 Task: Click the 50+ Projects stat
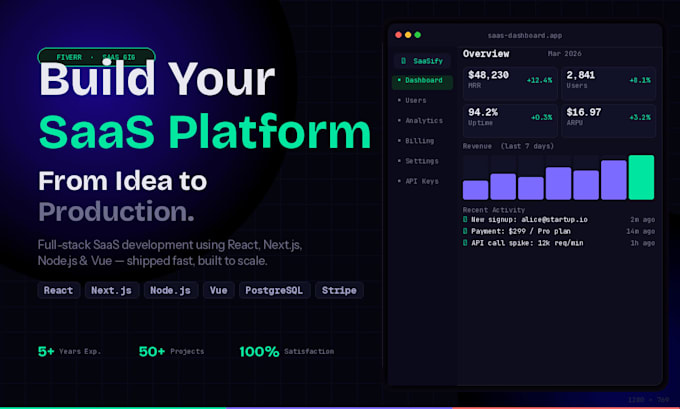pos(171,351)
